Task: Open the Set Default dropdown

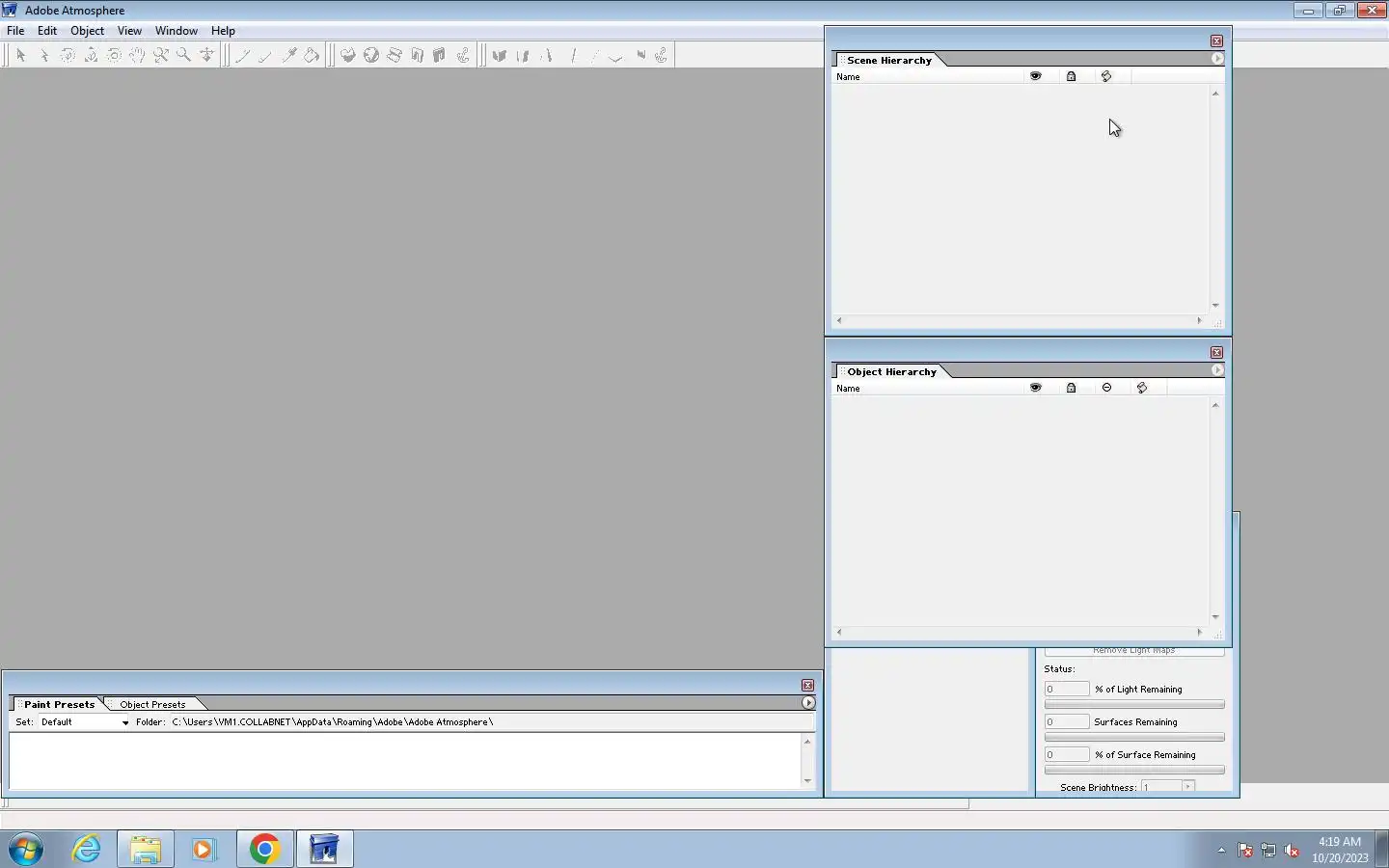Action: click(x=84, y=722)
